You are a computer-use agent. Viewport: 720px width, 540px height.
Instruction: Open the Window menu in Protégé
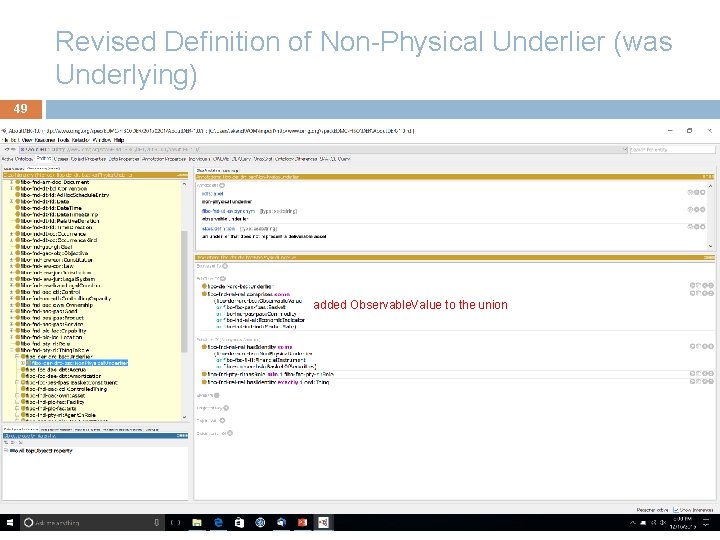[x=101, y=140]
